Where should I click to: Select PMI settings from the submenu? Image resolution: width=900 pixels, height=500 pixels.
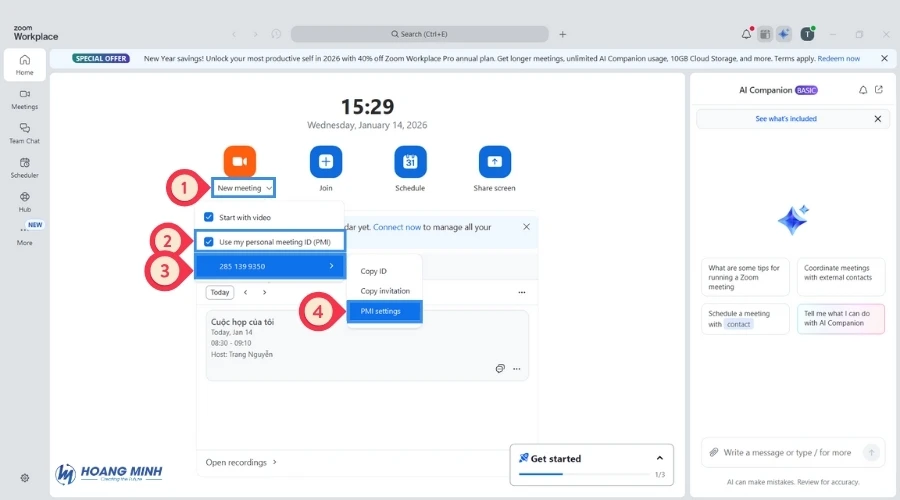point(380,311)
